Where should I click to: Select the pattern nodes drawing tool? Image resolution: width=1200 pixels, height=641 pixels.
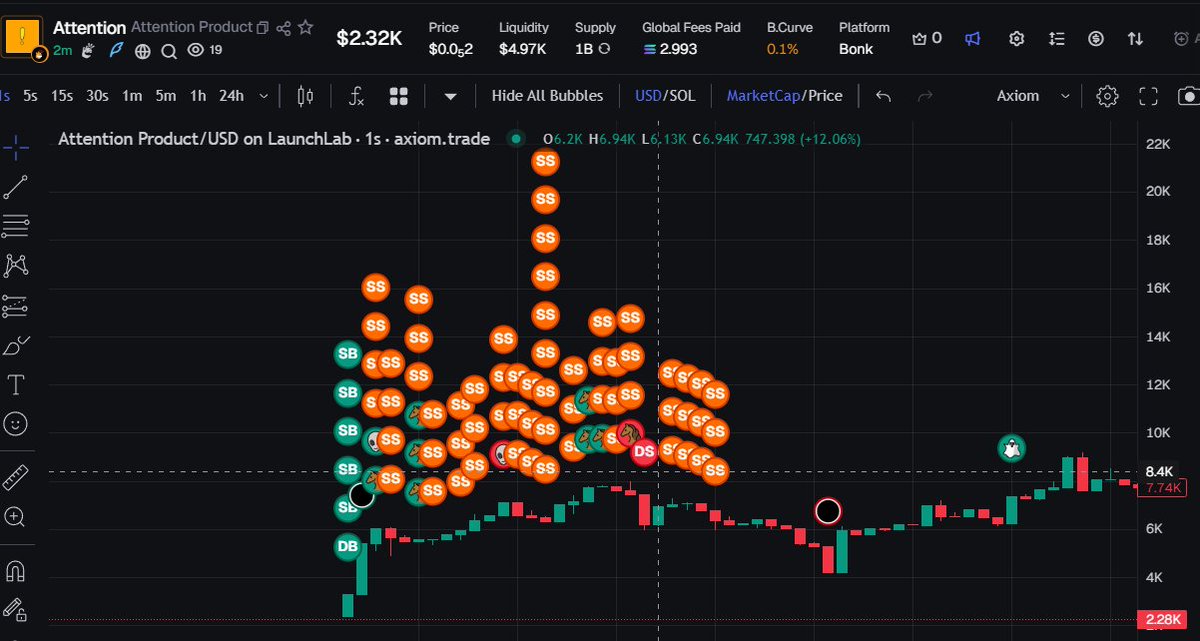coord(15,265)
